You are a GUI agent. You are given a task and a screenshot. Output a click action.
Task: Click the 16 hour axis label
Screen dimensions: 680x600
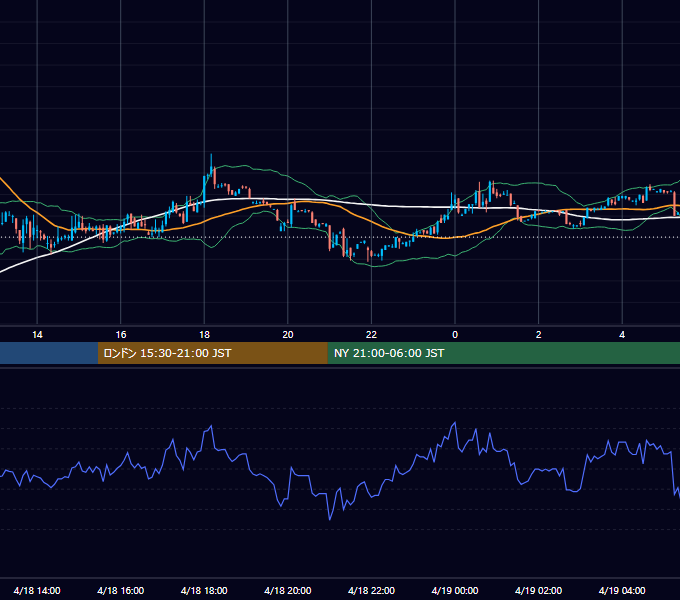point(121,335)
